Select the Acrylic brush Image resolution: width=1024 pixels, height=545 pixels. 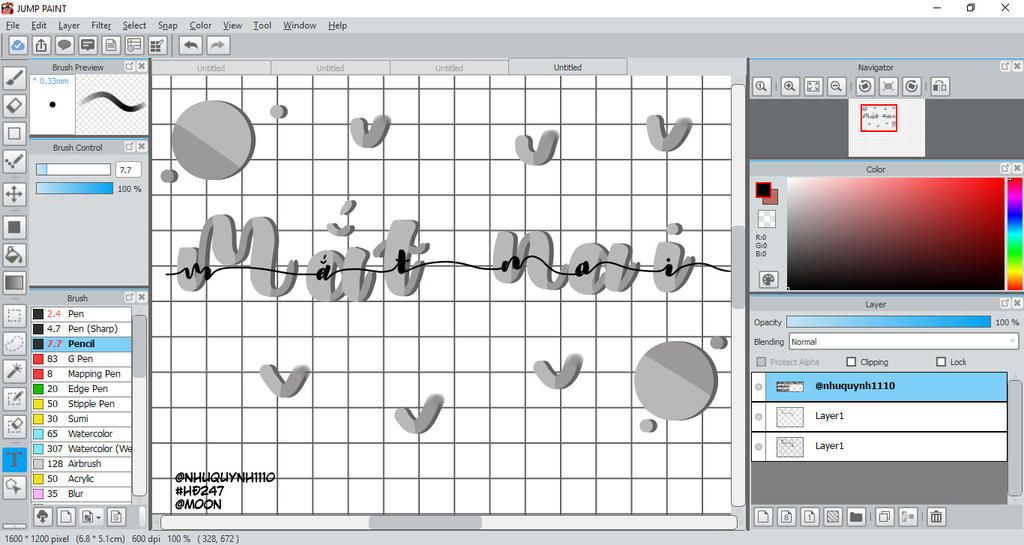82,479
